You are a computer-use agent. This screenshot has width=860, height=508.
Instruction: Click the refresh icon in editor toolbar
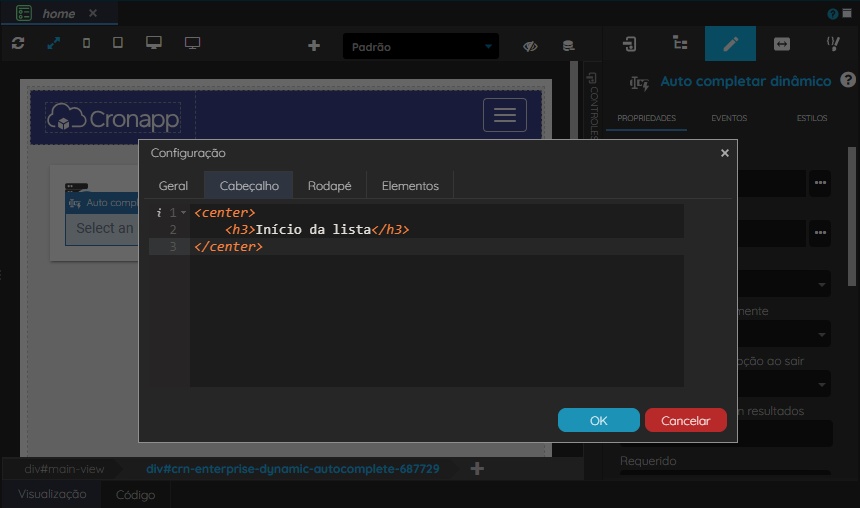[x=18, y=43]
